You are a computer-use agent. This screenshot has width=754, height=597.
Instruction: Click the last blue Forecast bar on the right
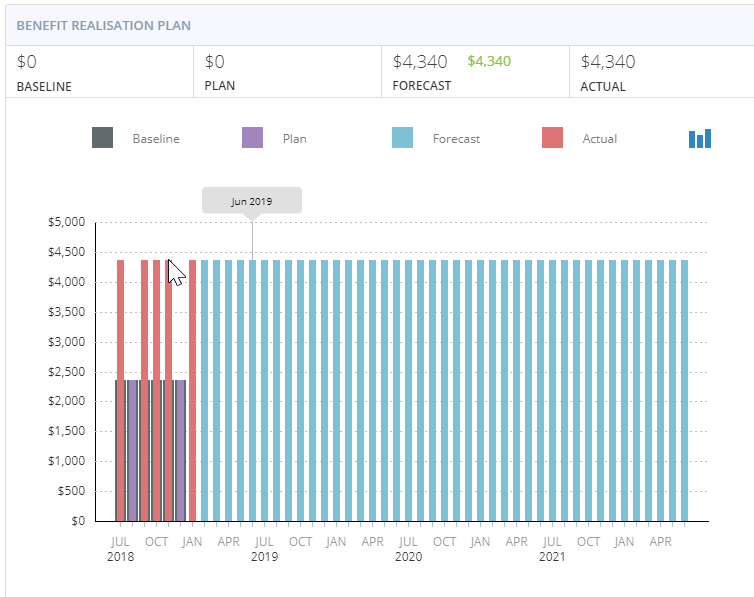[x=685, y=390]
